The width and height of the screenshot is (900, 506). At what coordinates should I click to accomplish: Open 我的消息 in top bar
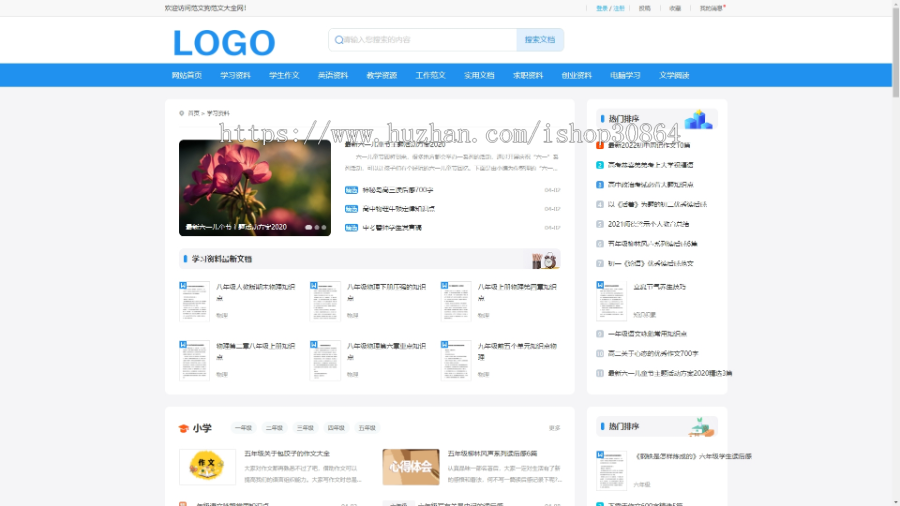[x=711, y=9]
